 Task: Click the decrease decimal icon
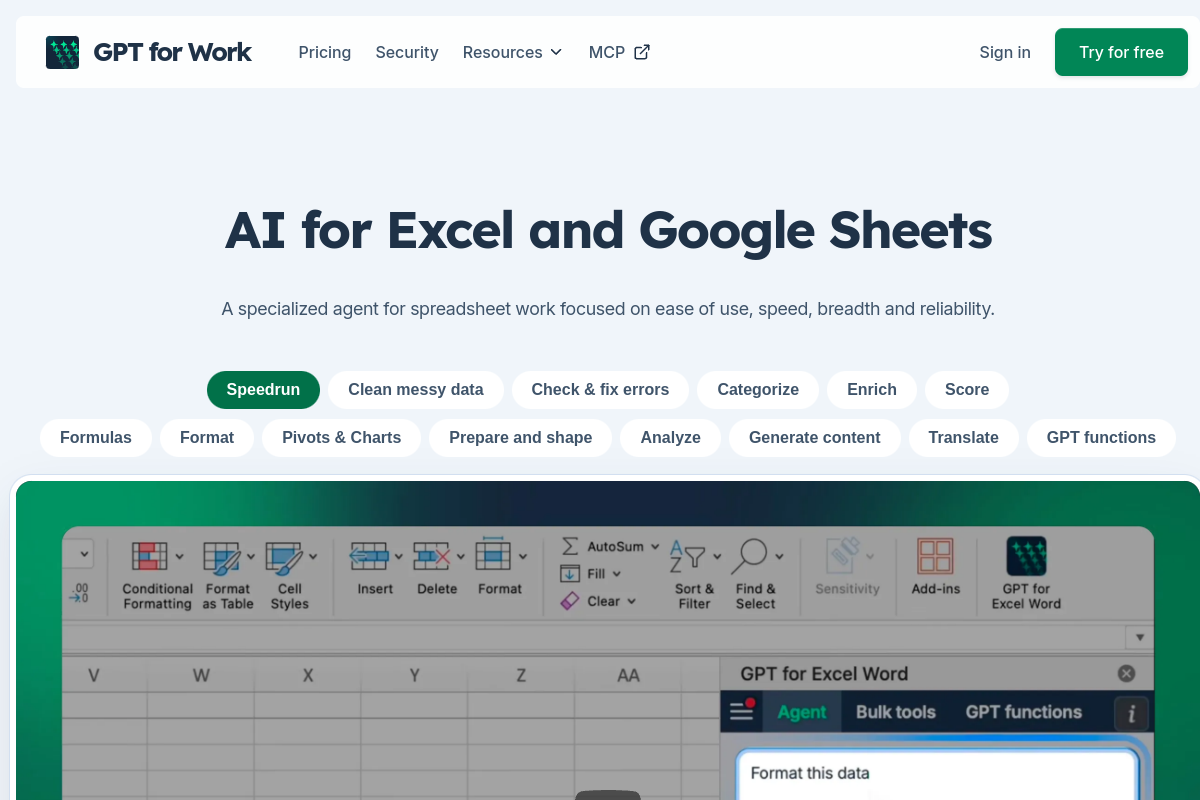click(78, 593)
